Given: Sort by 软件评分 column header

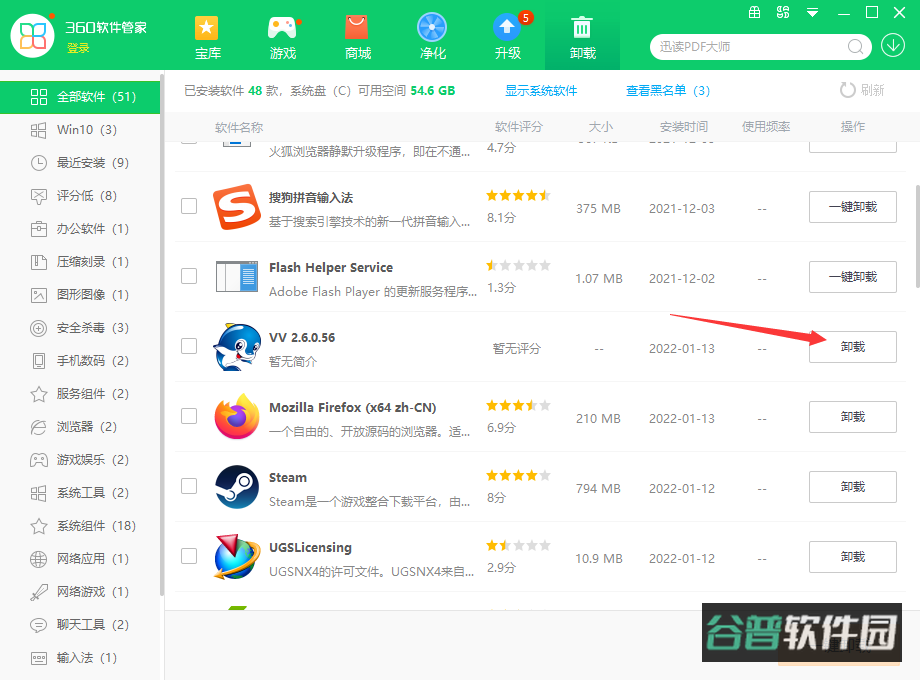Looking at the screenshot, I should [519, 127].
